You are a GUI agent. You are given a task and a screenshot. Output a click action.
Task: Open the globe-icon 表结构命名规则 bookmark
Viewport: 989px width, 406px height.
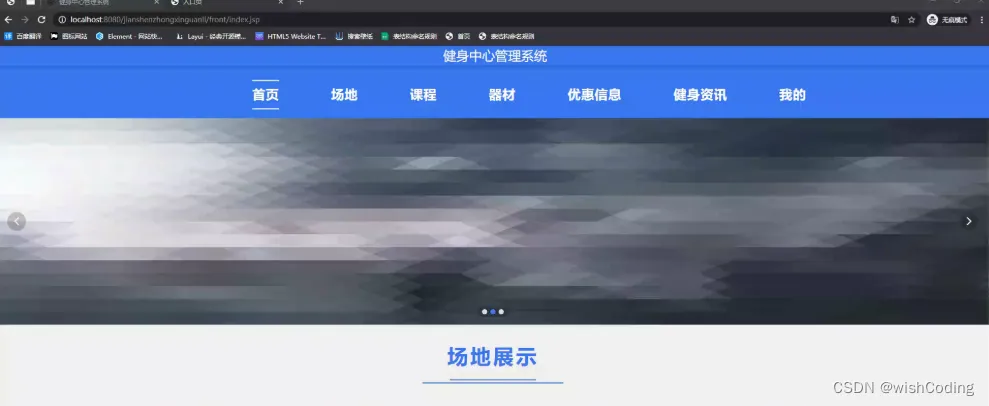506,37
